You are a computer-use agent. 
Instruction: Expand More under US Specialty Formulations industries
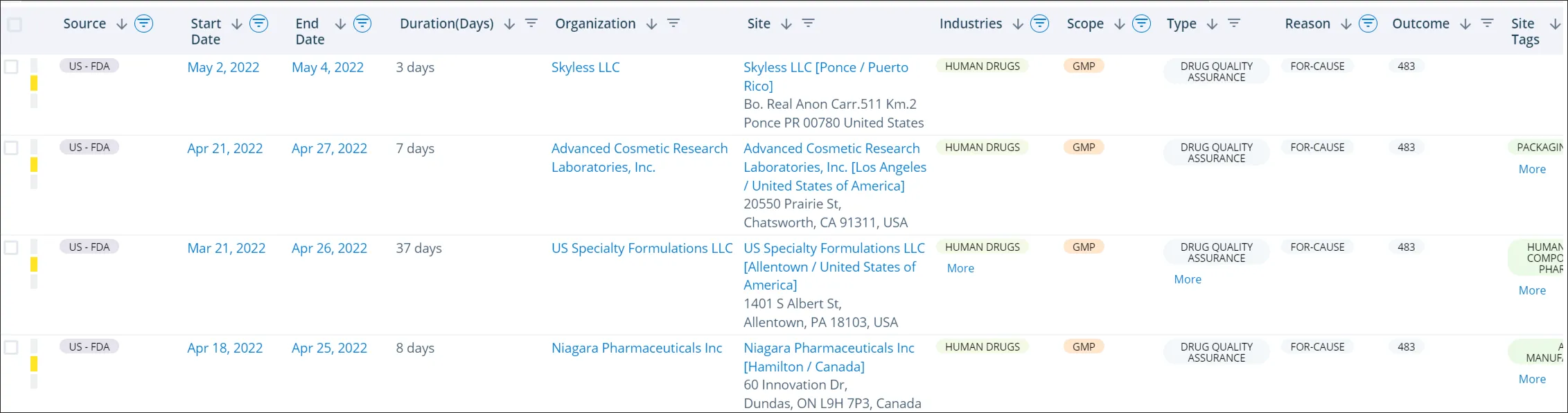960,268
